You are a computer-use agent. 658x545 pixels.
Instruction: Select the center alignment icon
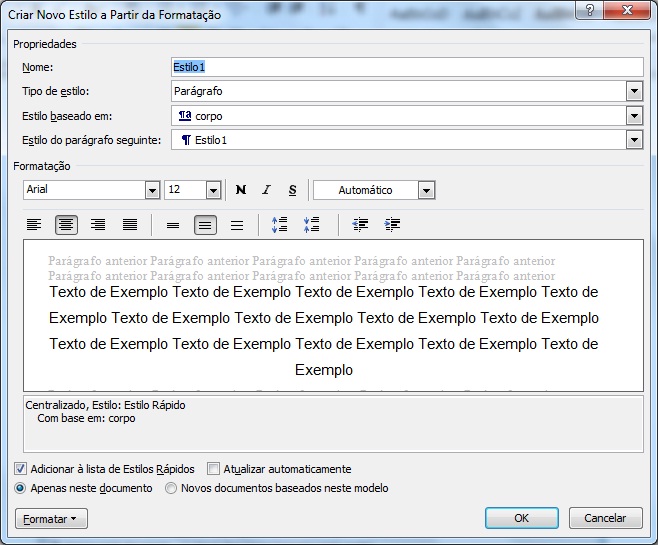point(66,225)
